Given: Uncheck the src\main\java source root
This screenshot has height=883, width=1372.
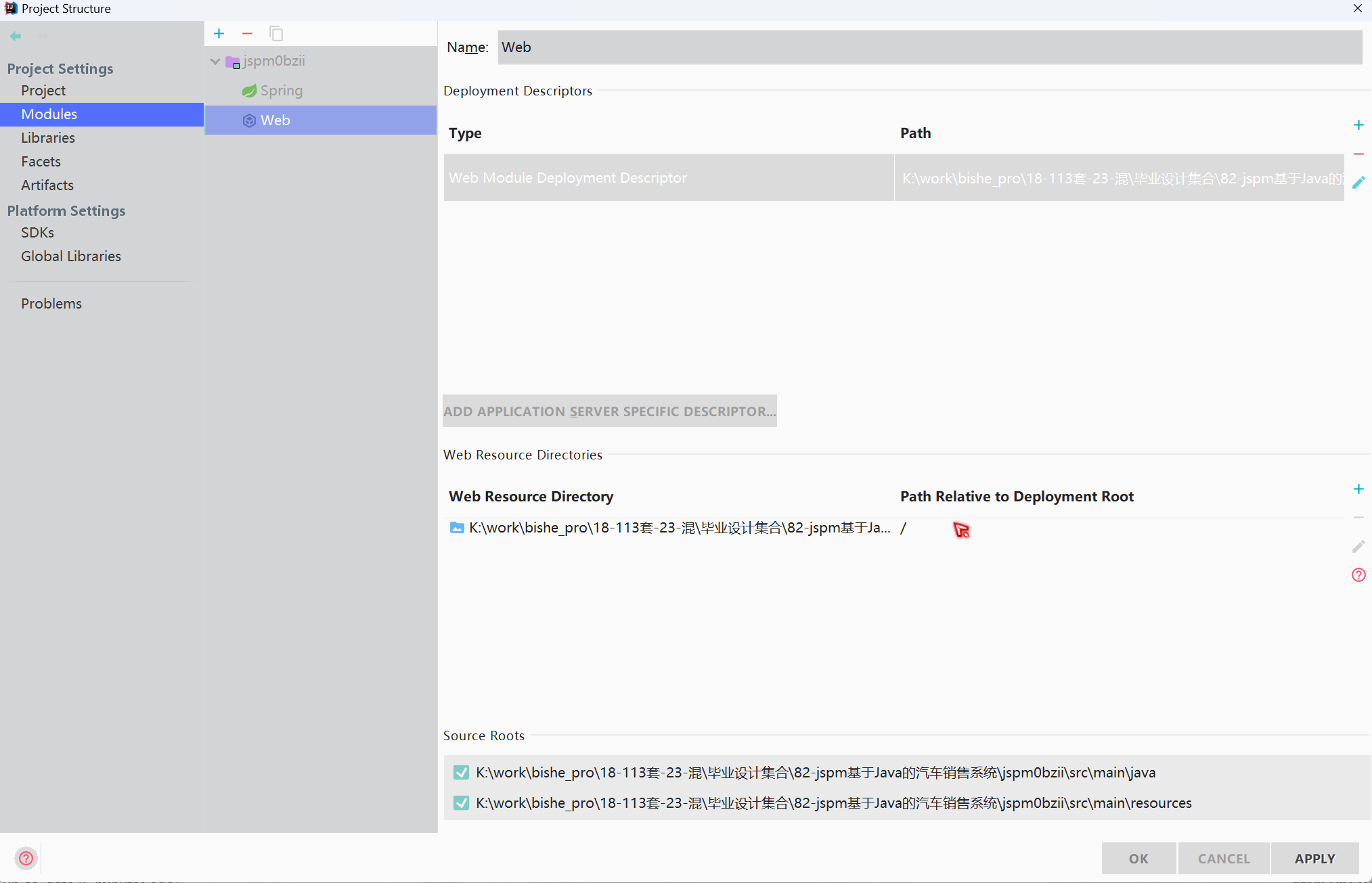Looking at the screenshot, I should [462, 773].
